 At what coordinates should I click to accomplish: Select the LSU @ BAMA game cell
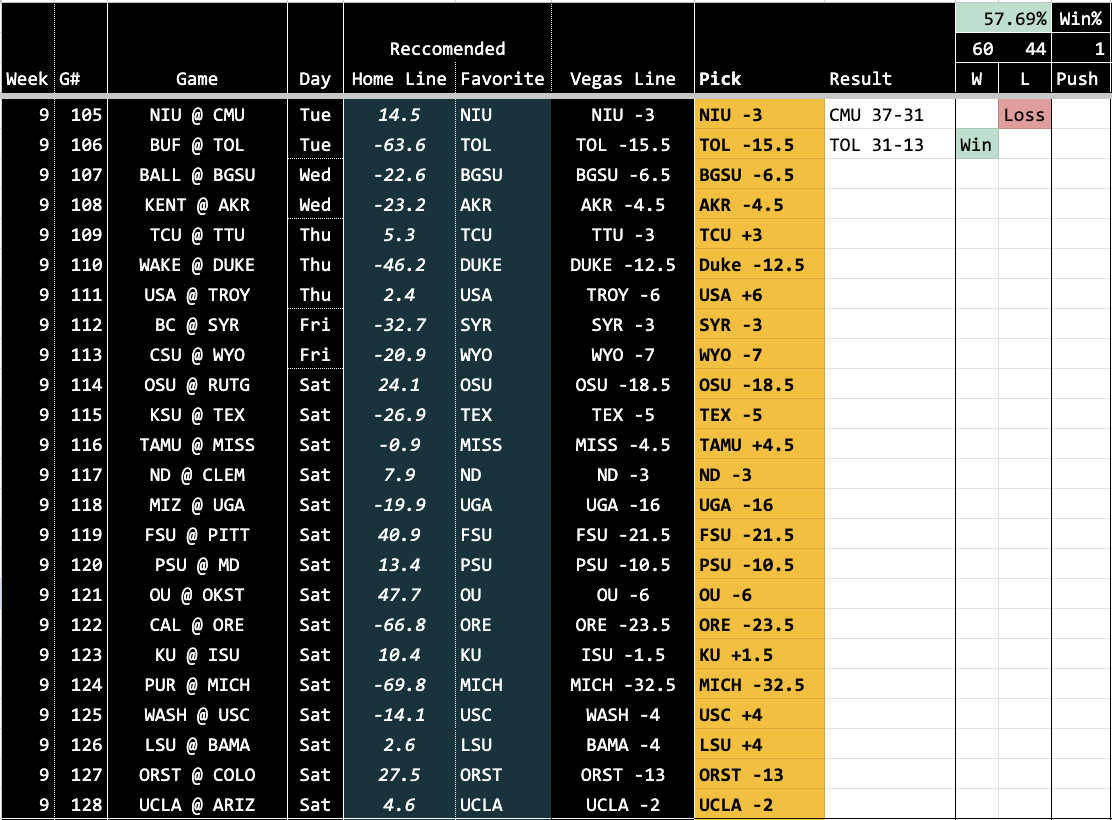point(197,745)
